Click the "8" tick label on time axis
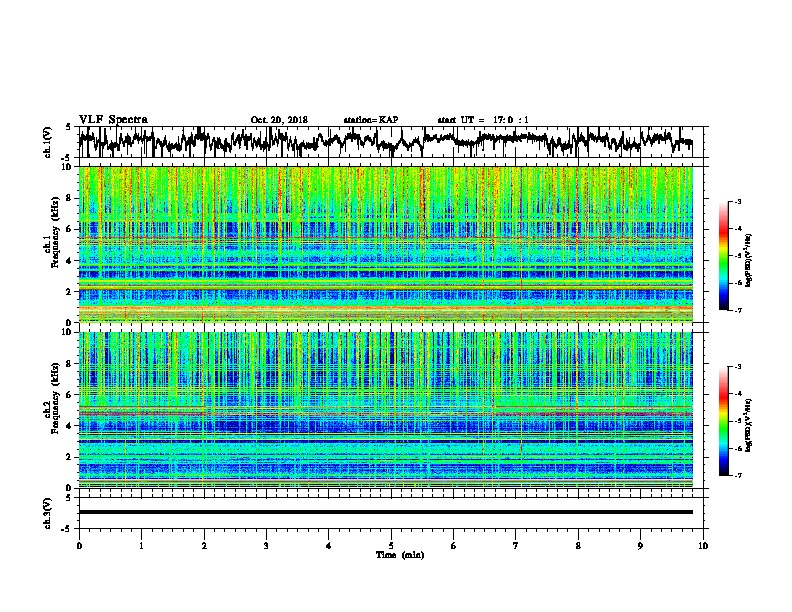 578,546
